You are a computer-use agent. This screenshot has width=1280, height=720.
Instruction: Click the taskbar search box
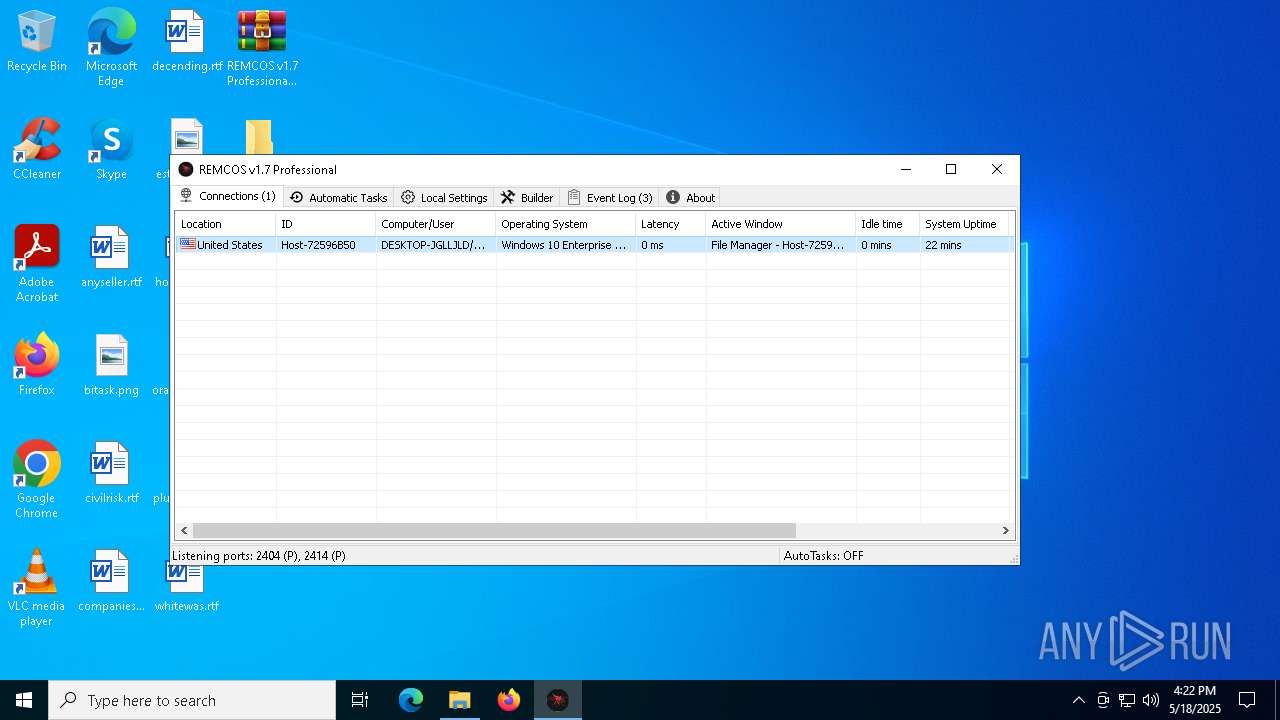192,700
